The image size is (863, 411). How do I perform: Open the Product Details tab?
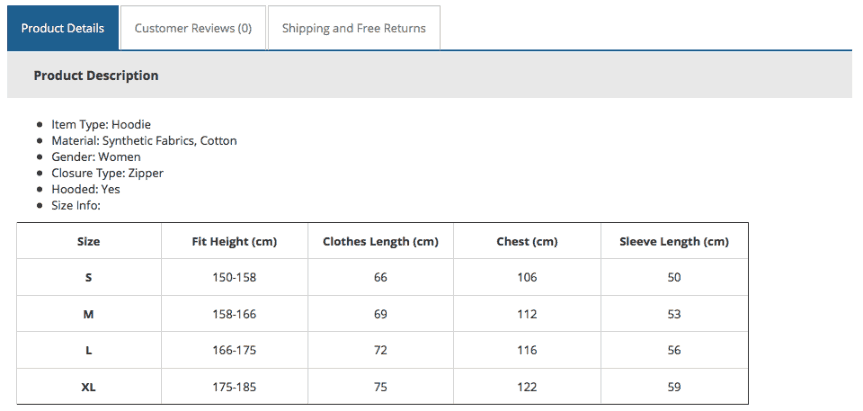[63, 28]
